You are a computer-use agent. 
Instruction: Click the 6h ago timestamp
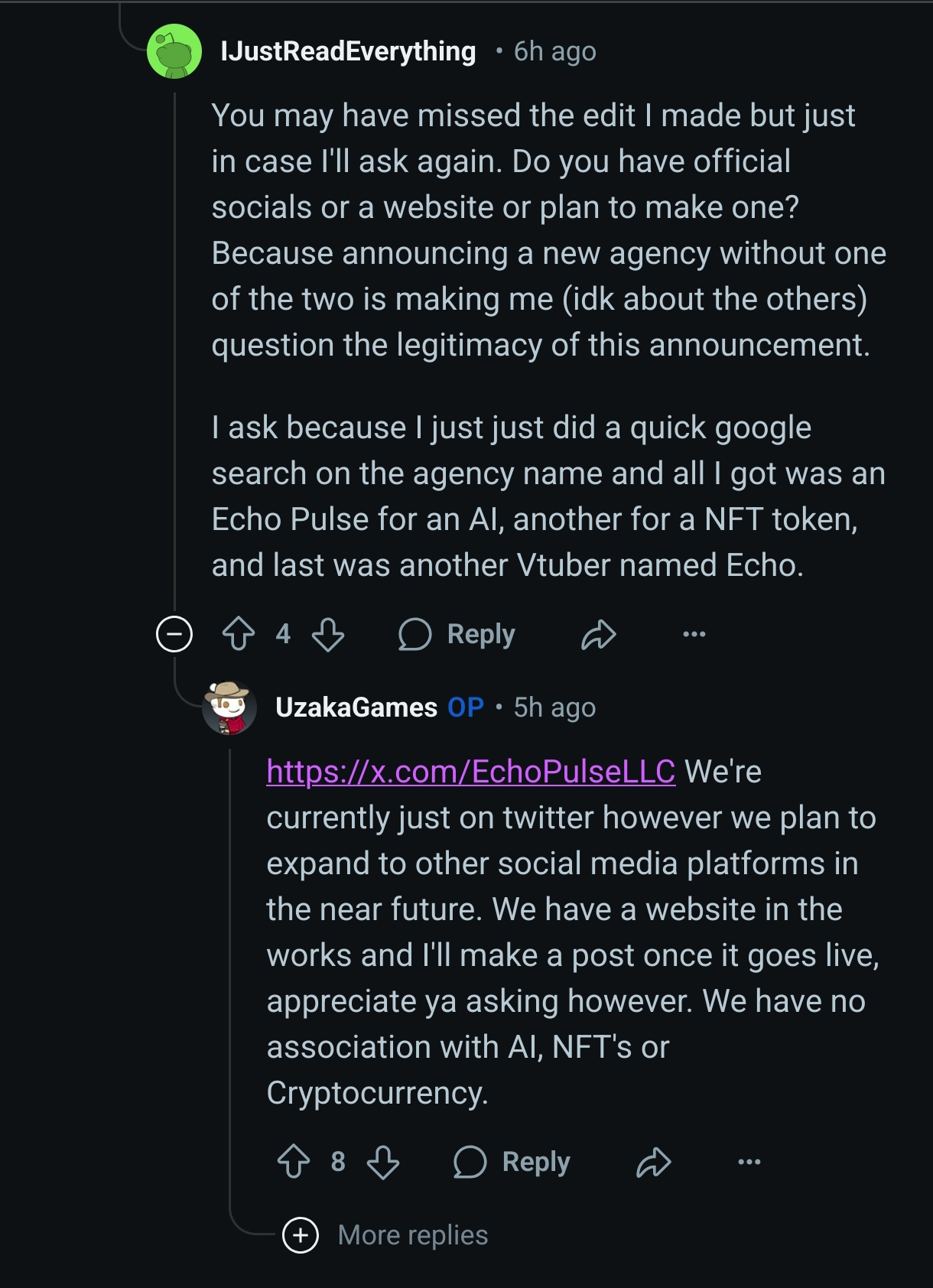[554, 51]
